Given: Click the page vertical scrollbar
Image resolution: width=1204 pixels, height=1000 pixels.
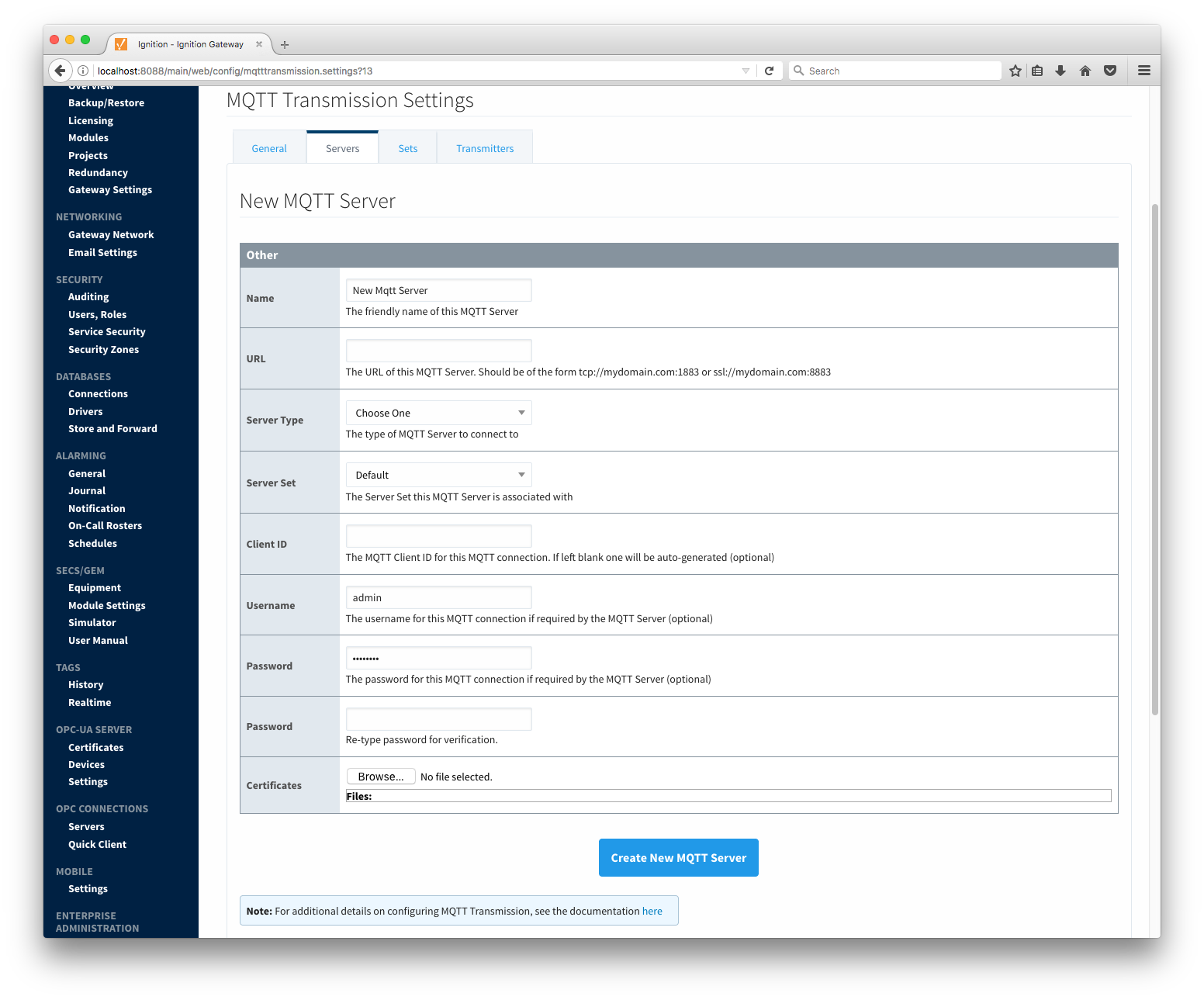Looking at the screenshot, I should 1155,459.
